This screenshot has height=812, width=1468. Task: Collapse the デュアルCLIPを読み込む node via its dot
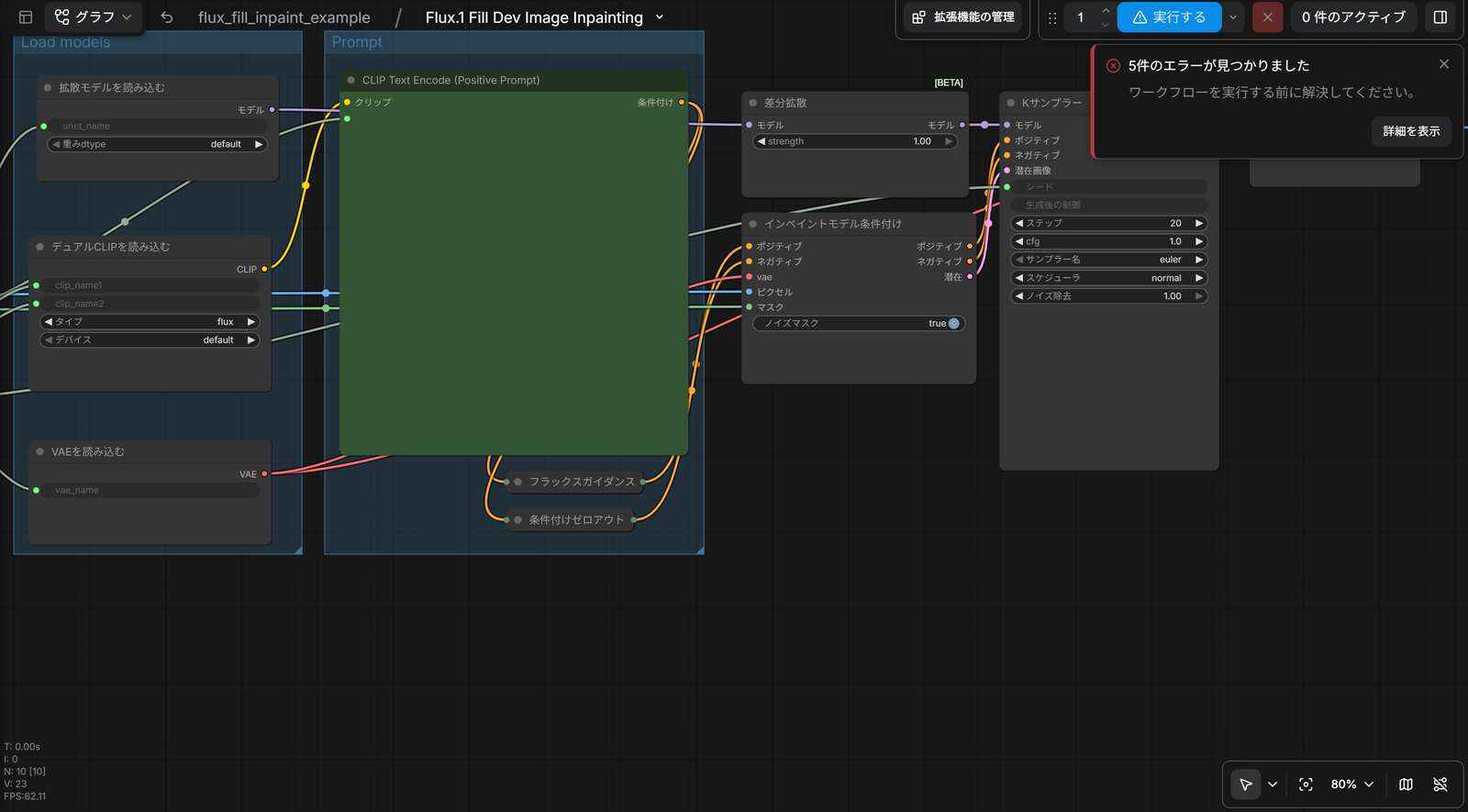click(x=40, y=247)
